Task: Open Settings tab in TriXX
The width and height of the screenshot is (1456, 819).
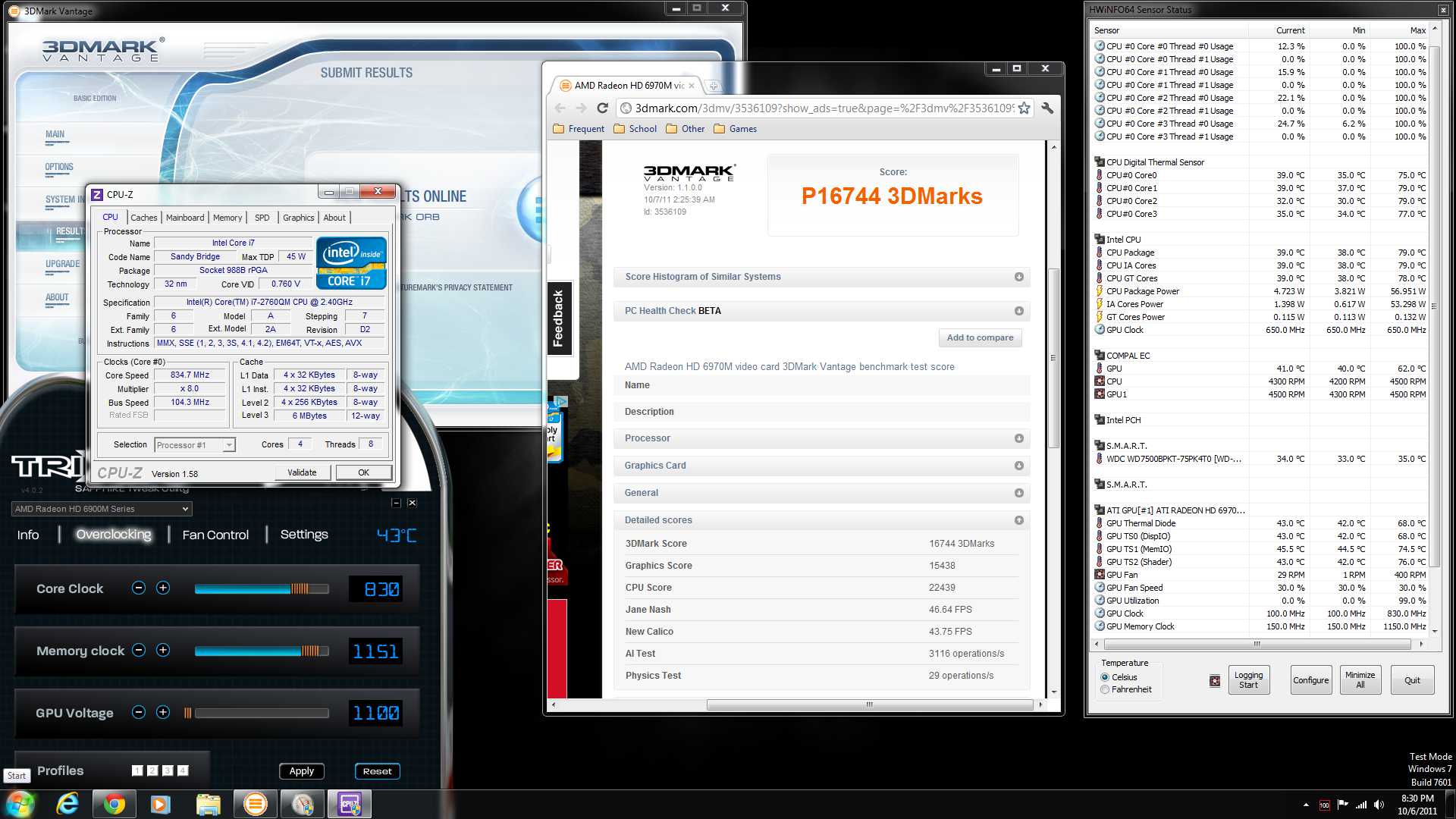Action: (304, 535)
